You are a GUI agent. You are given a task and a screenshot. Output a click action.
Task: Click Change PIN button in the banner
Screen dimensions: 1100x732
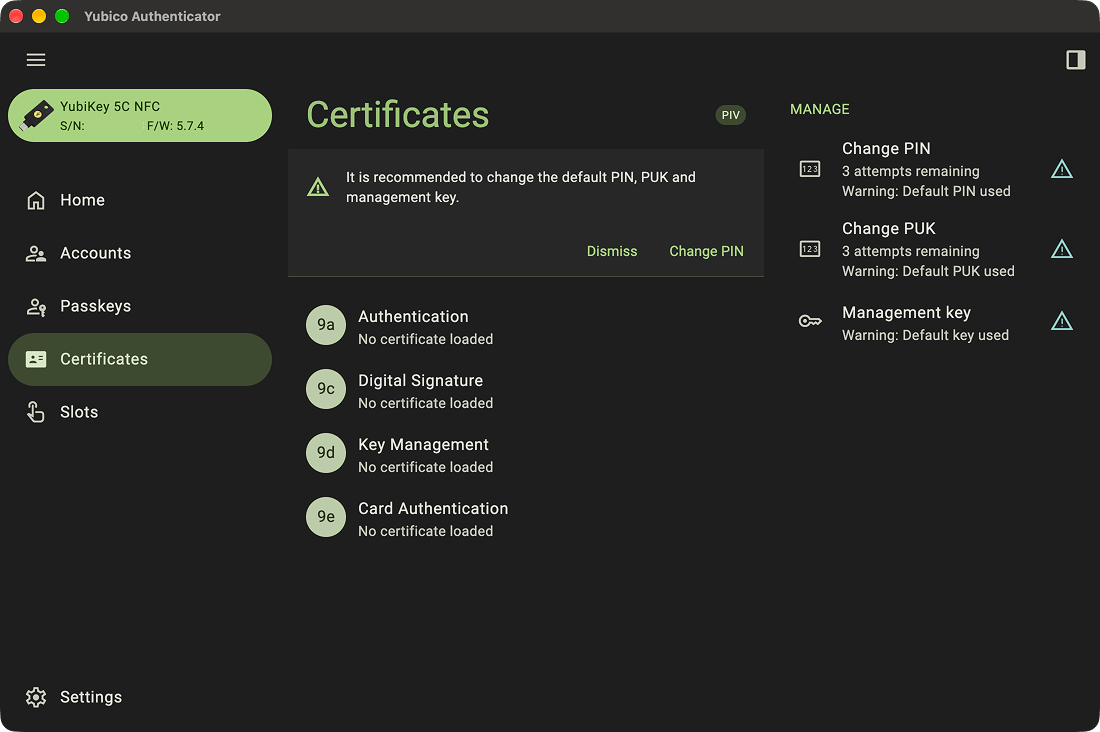706,251
